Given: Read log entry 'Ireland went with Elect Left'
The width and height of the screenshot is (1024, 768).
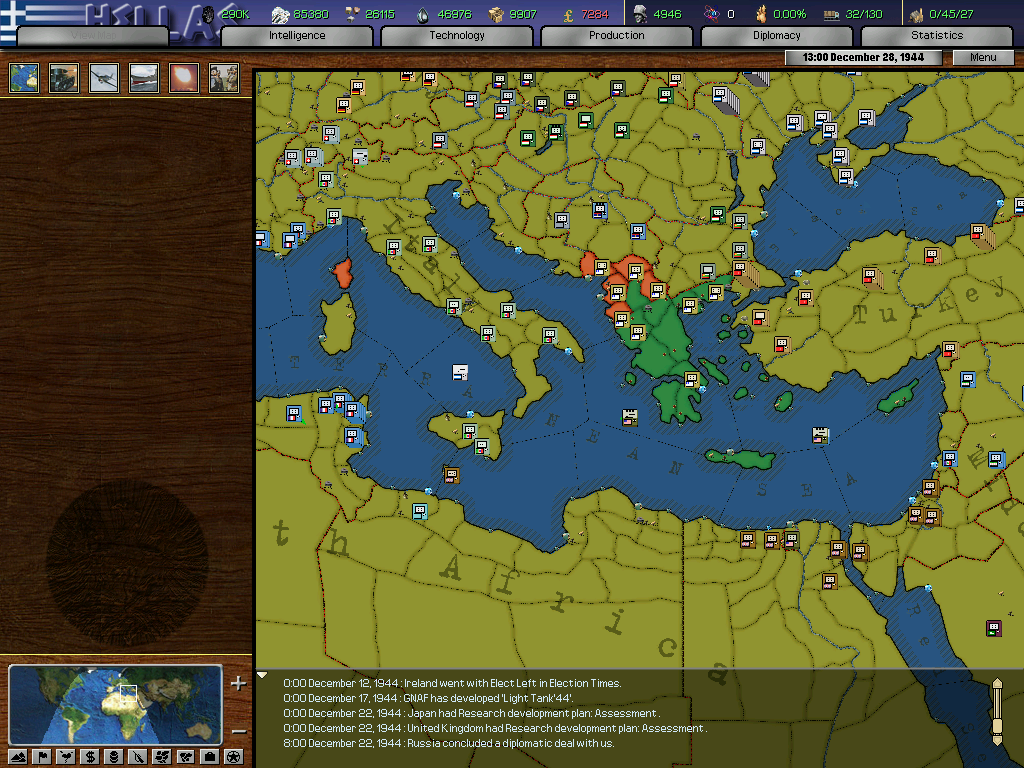Looking at the screenshot, I should tap(452, 683).
